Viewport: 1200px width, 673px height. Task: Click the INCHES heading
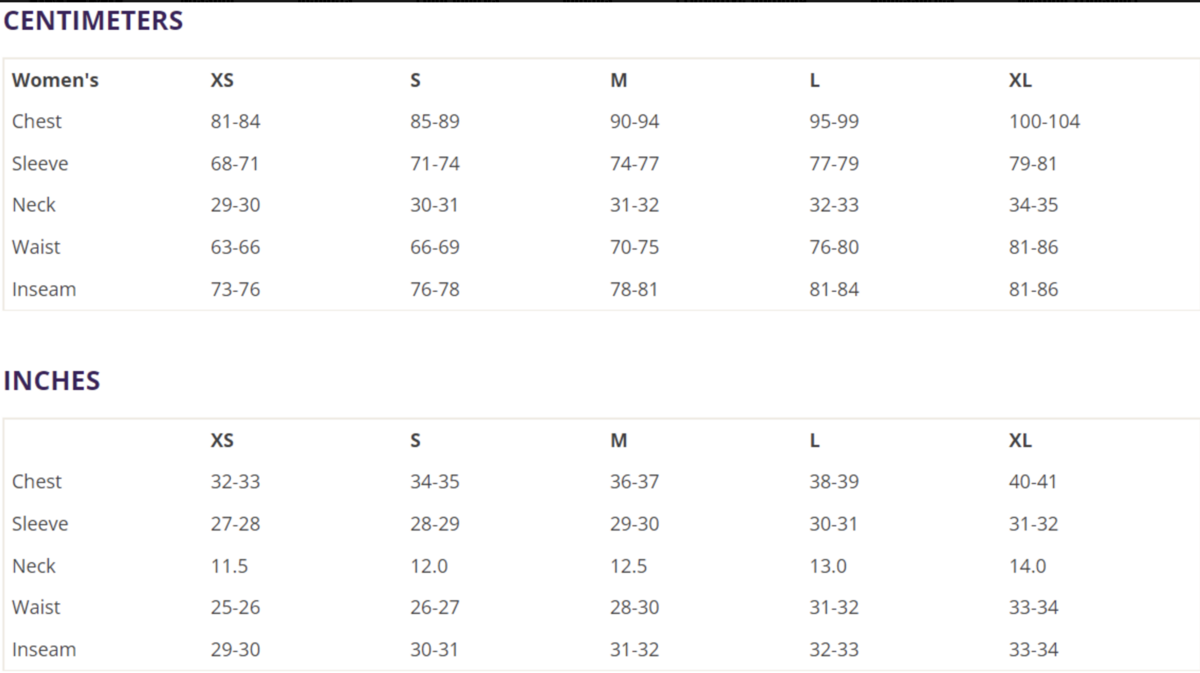52,381
